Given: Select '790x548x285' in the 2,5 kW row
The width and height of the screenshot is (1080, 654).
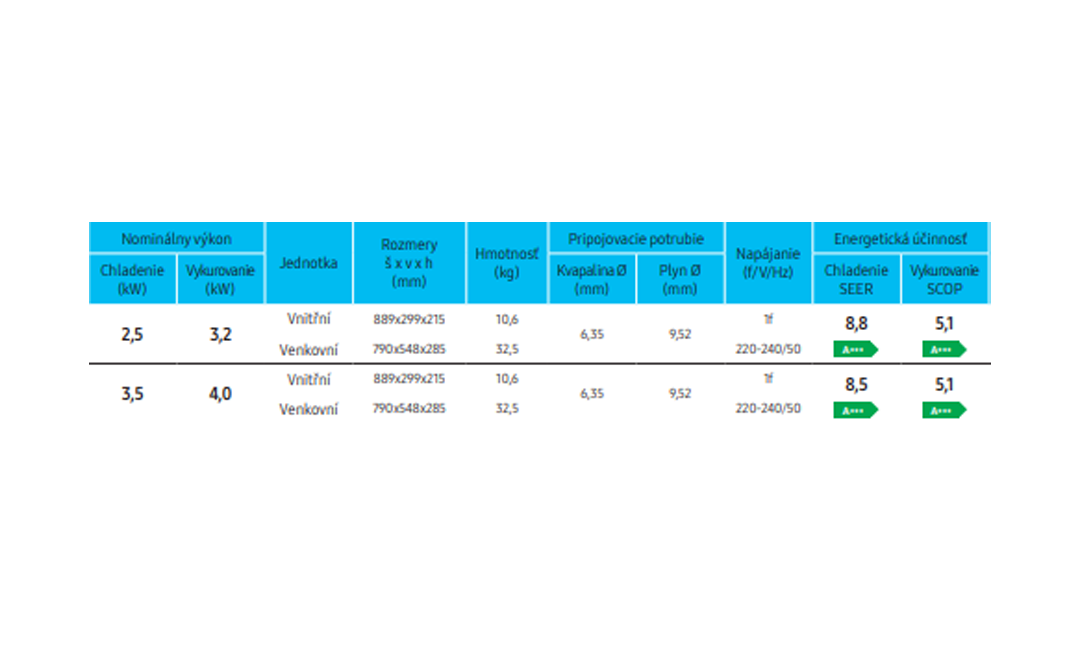Looking at the screenshot, I should 409,349.
